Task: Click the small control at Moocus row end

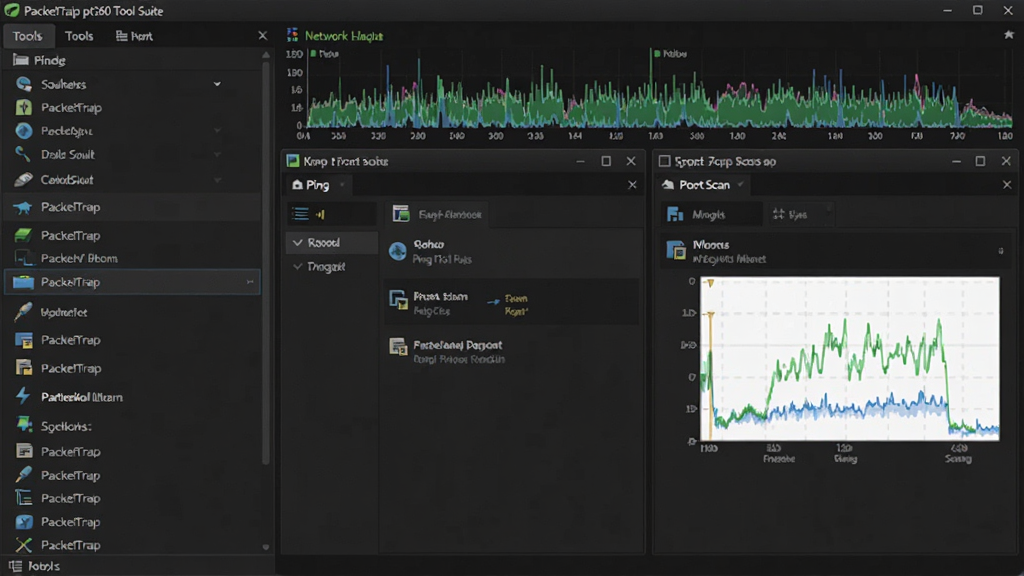Action: (1000, 251)
